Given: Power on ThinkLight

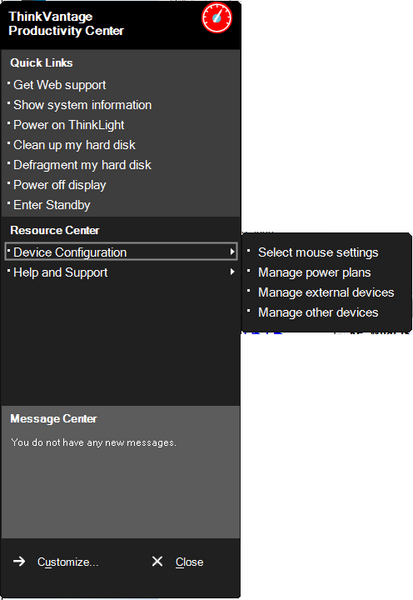Looking at the screenshot, I should tap(69, 125).
